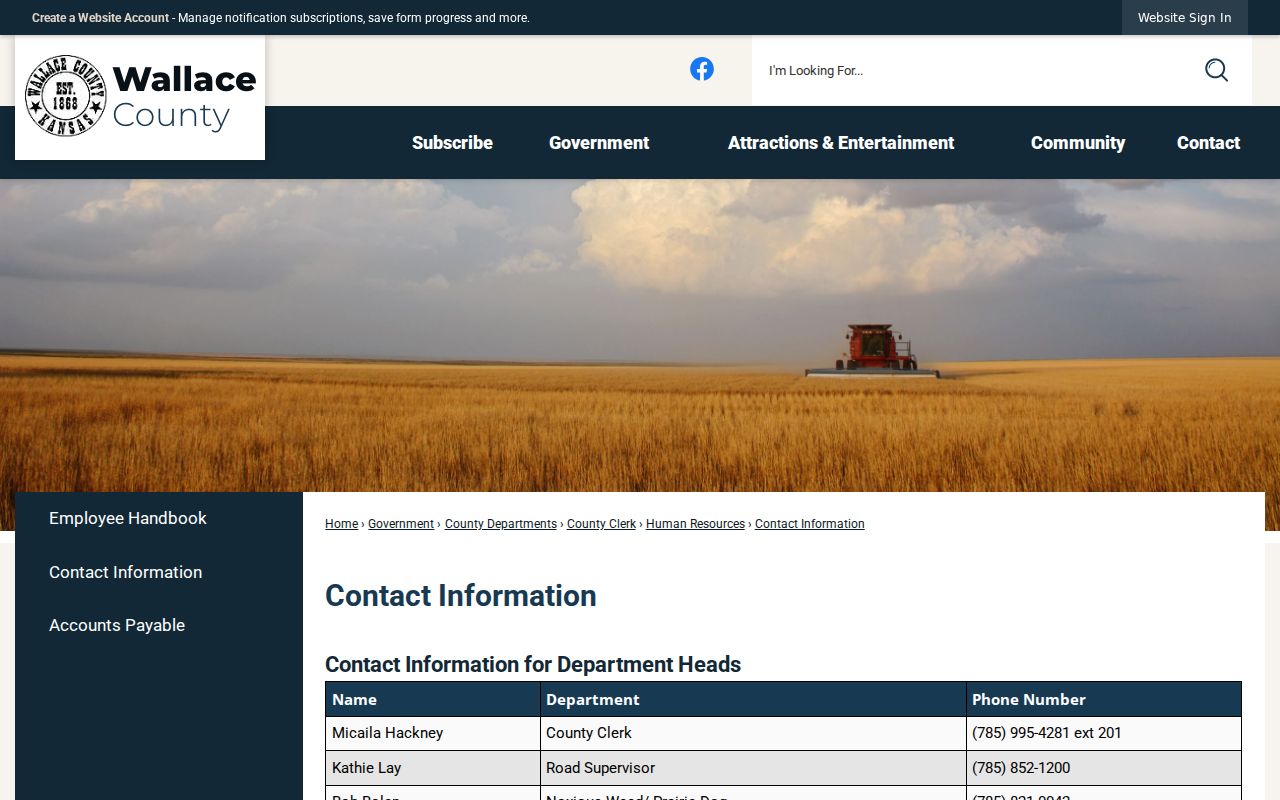
Task: Open the Subscribe menu
Action: pos(452,143)
